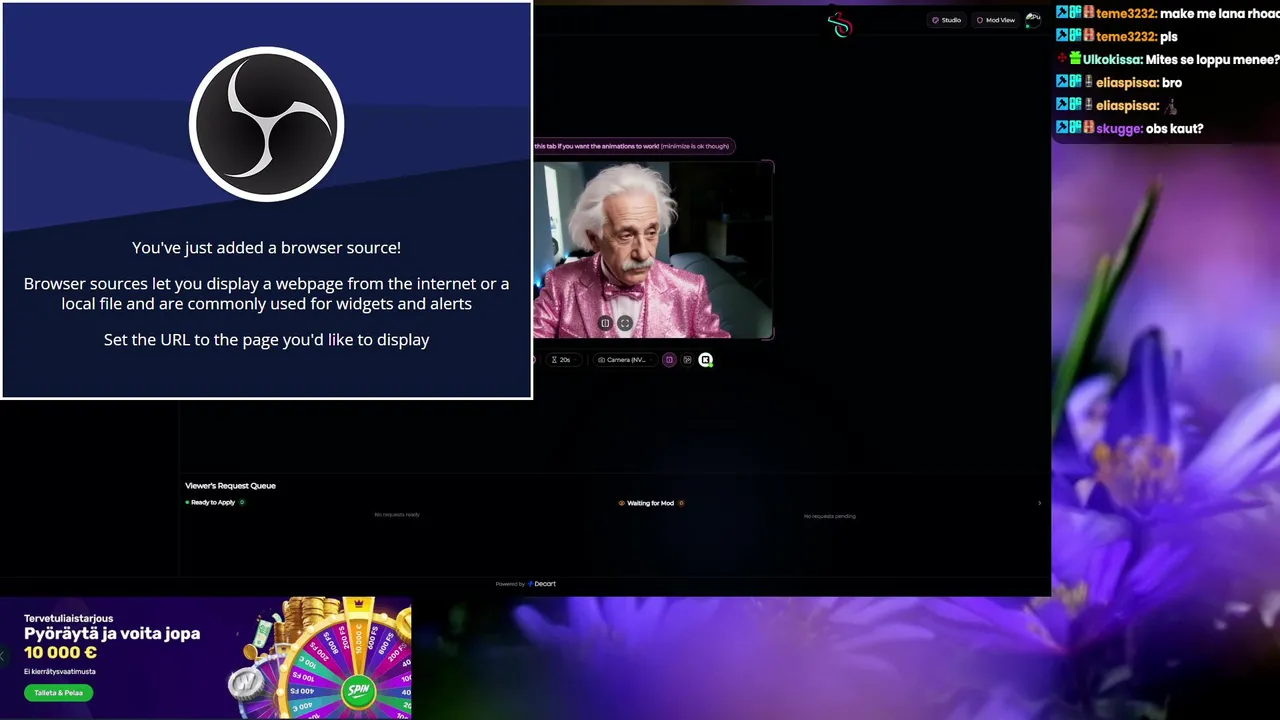Open the user profile avatar
1280x720 pixels.
click(1033, 19)
